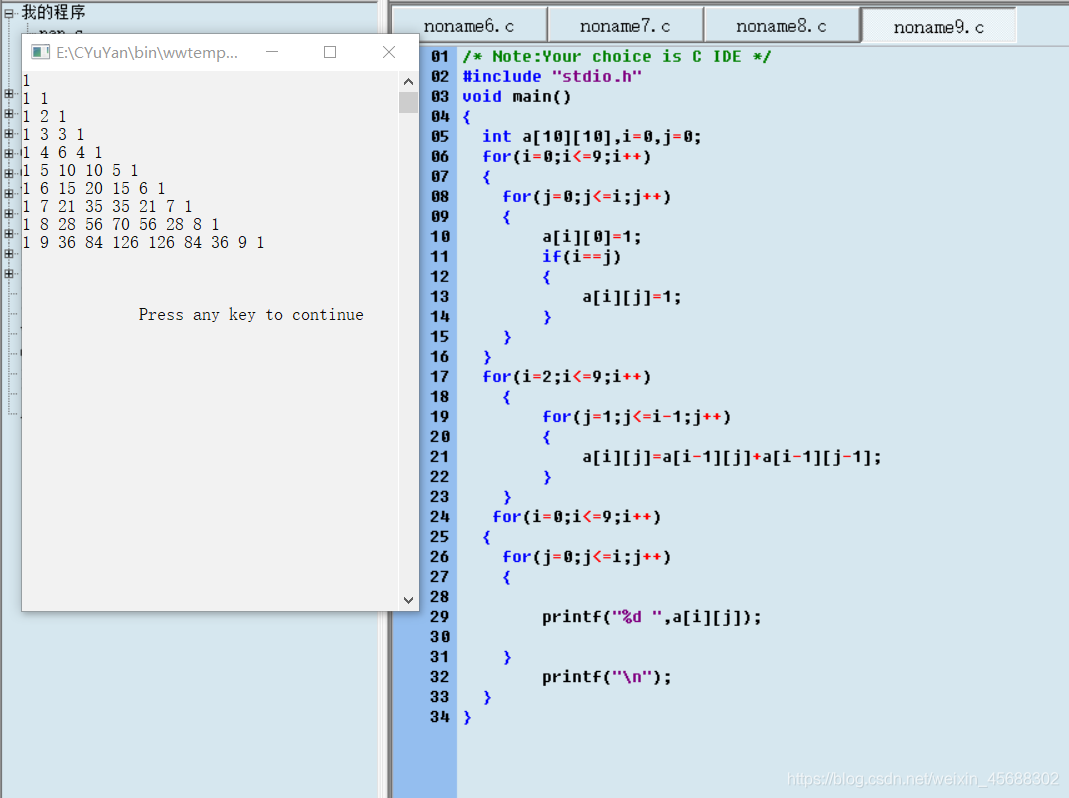1069x798 pixels.
Task: Click the 'printf("\n");' line
Action: point(607,677)
